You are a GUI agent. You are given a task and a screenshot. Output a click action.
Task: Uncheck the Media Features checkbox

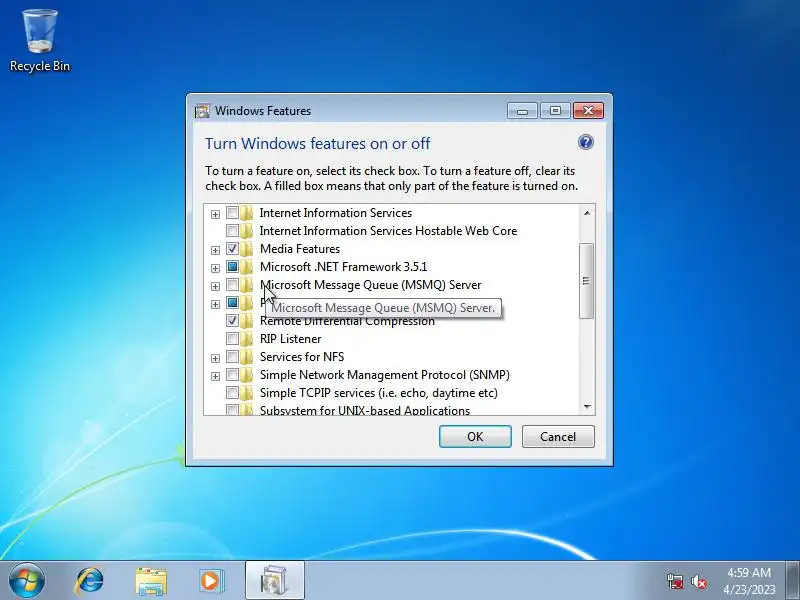tap(232, 248)
